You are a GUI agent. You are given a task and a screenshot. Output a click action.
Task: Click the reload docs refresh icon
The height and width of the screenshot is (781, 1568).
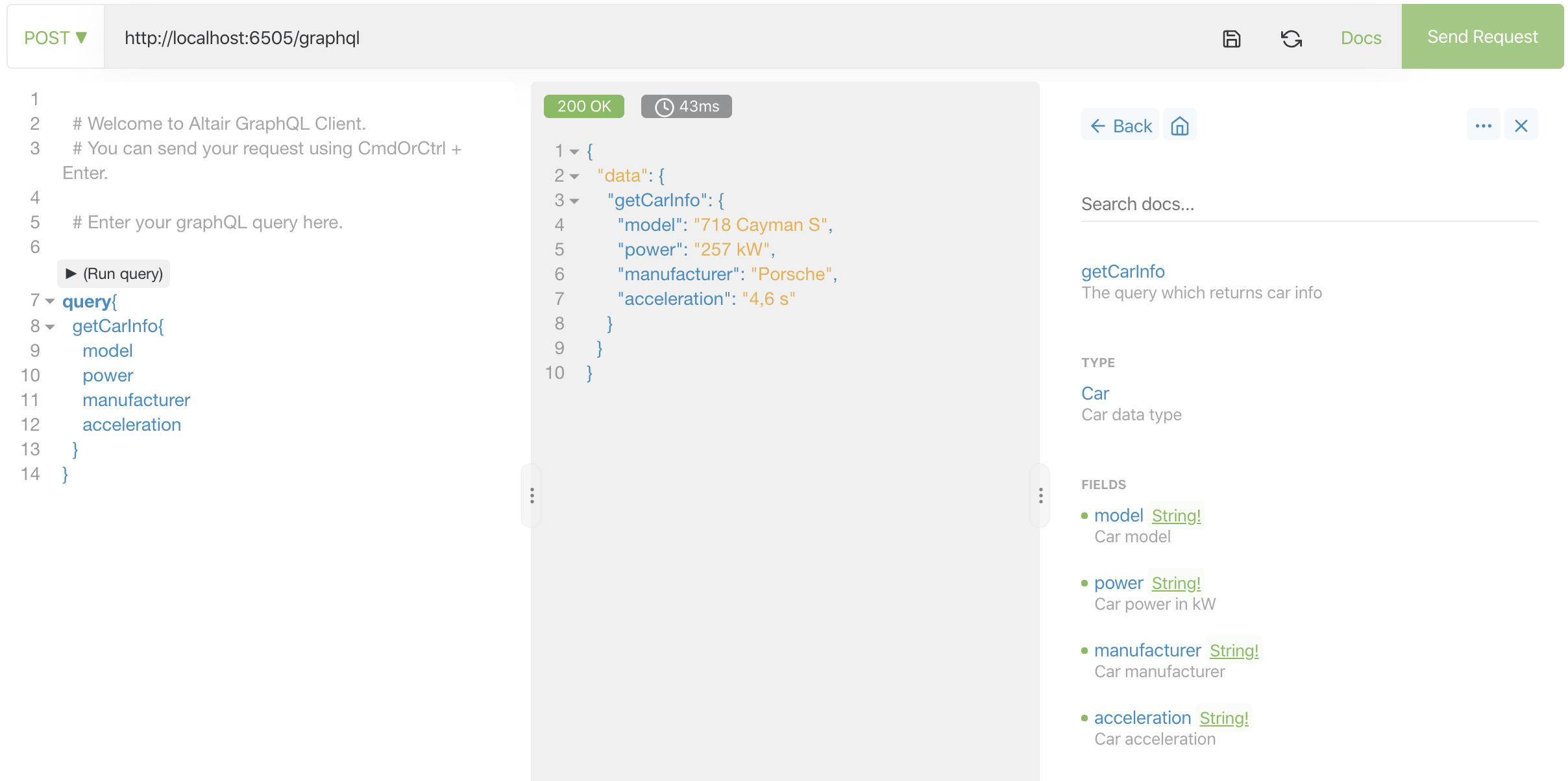1291,38
